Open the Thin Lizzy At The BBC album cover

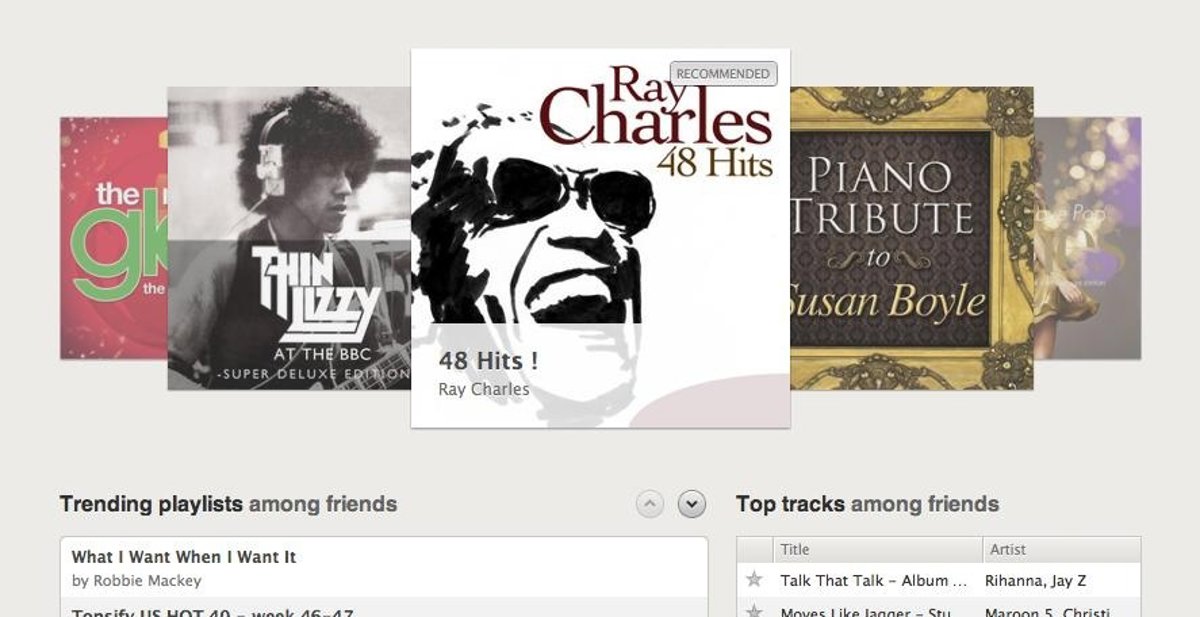[x=289, y=238]
